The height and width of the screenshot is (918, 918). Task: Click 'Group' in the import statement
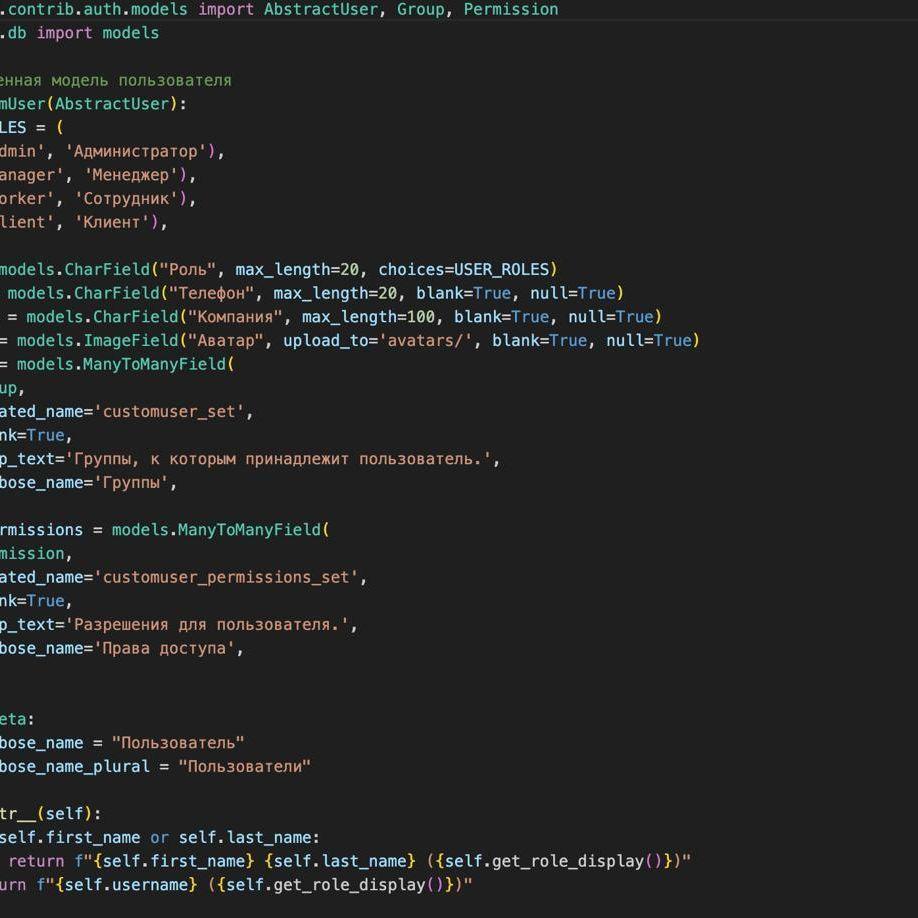click(420, 9)
